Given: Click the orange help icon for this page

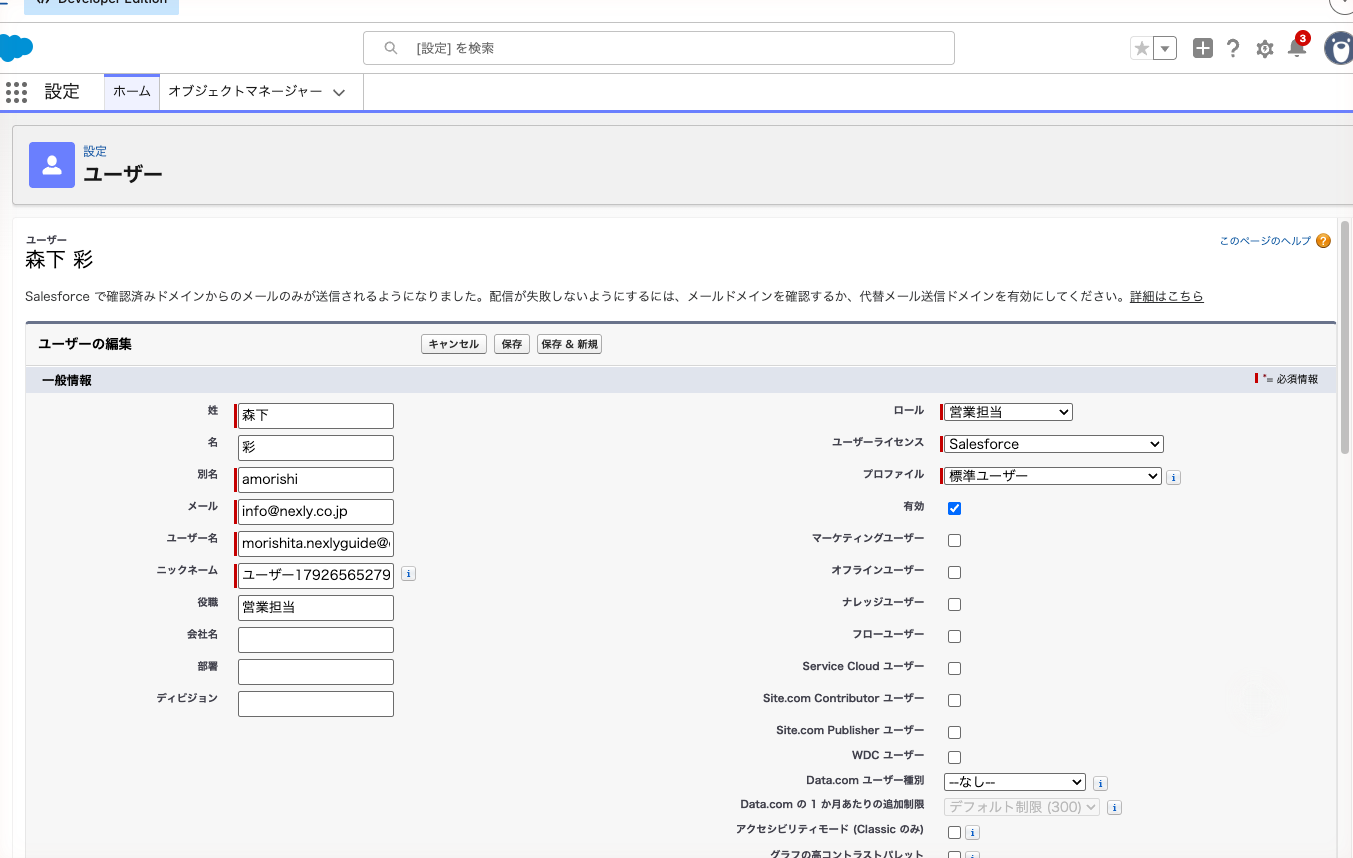Looking at the screenshot, I should 1324,241.
